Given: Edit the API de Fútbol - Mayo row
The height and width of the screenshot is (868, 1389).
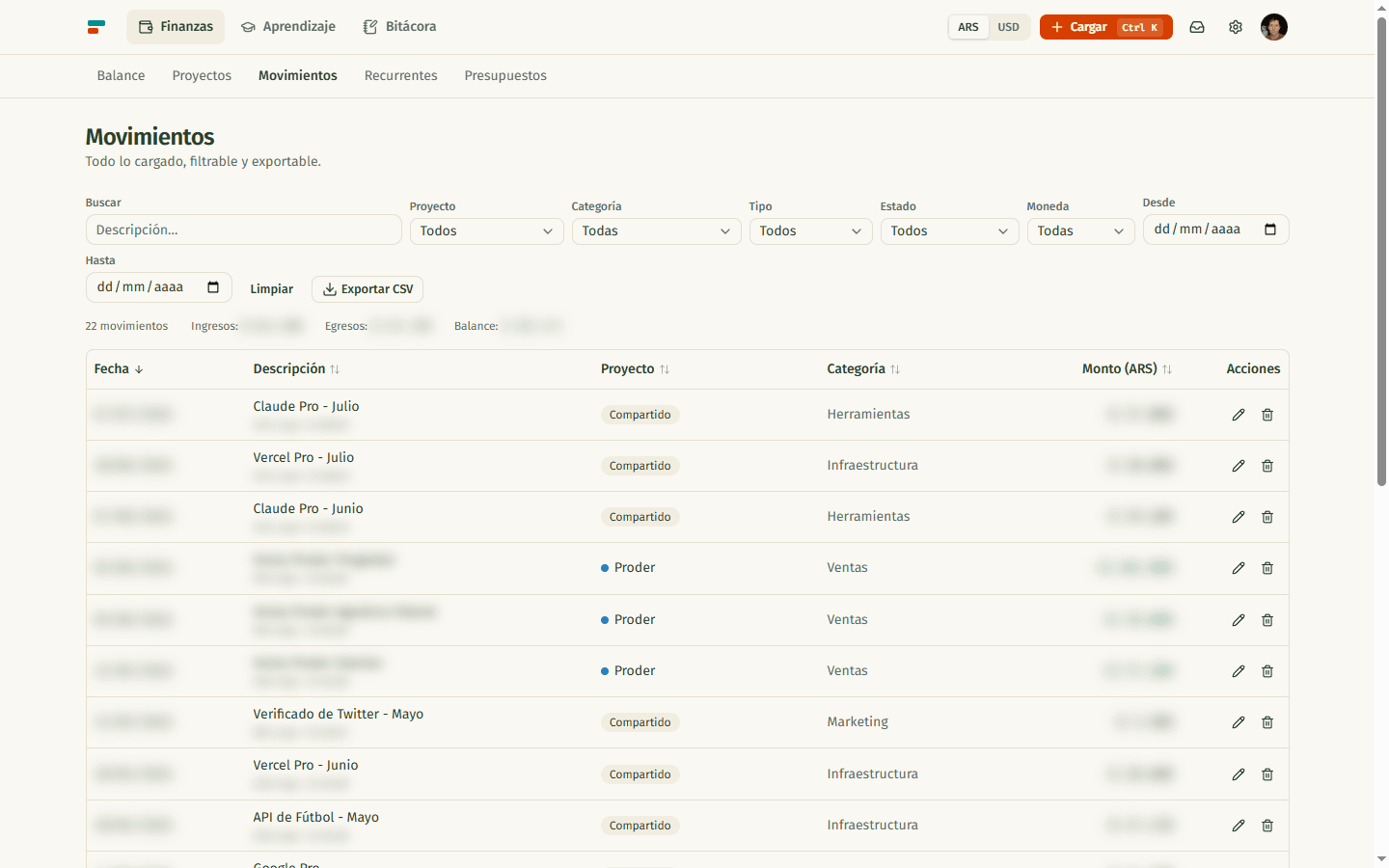Looking at the screenshot, I should point(1239,826).
